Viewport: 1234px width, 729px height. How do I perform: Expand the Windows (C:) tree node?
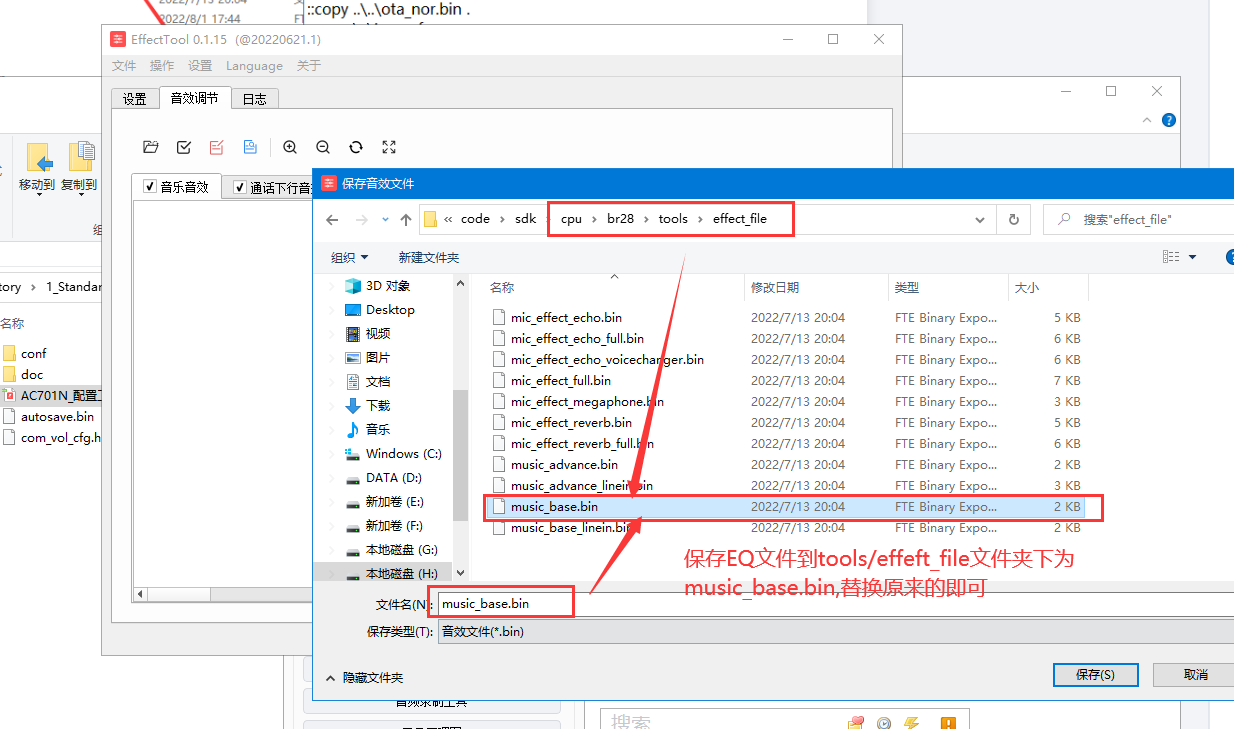(x=332, y=454)
